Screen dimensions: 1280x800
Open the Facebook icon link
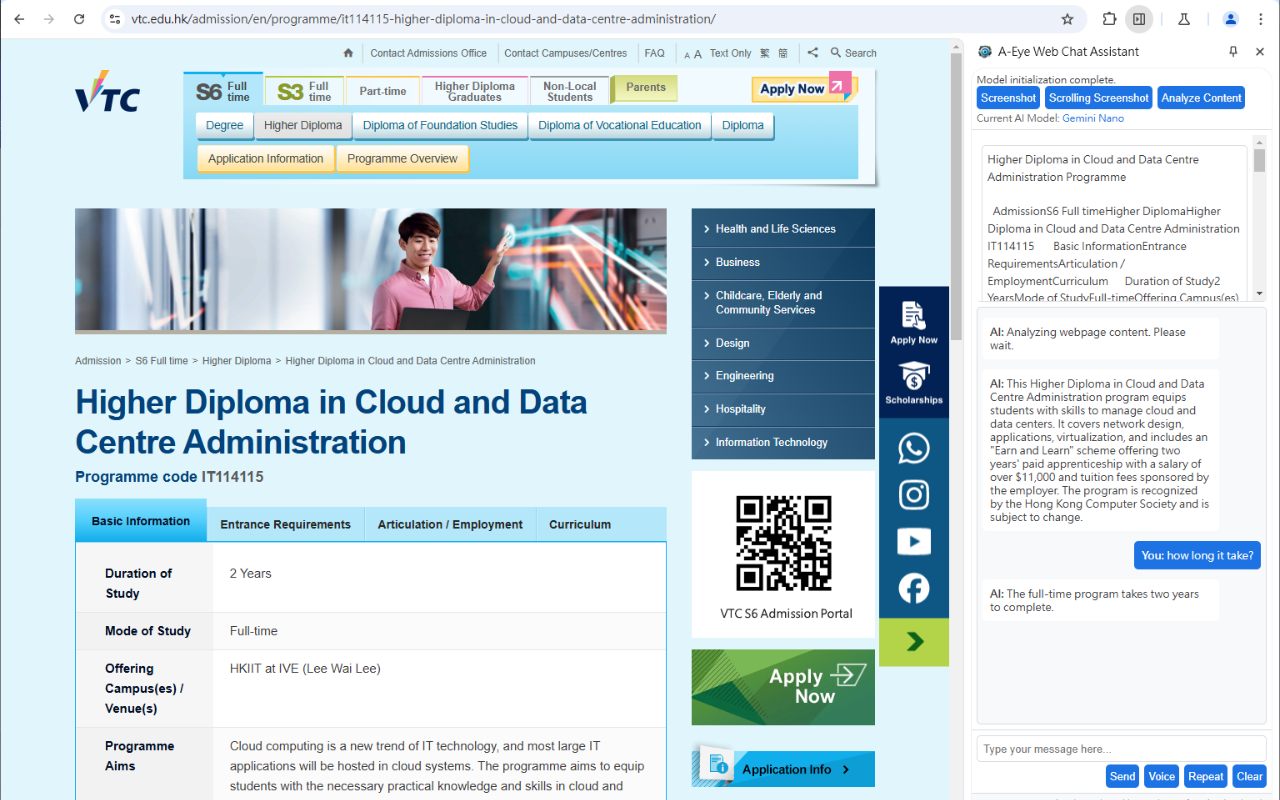[913, 588]
